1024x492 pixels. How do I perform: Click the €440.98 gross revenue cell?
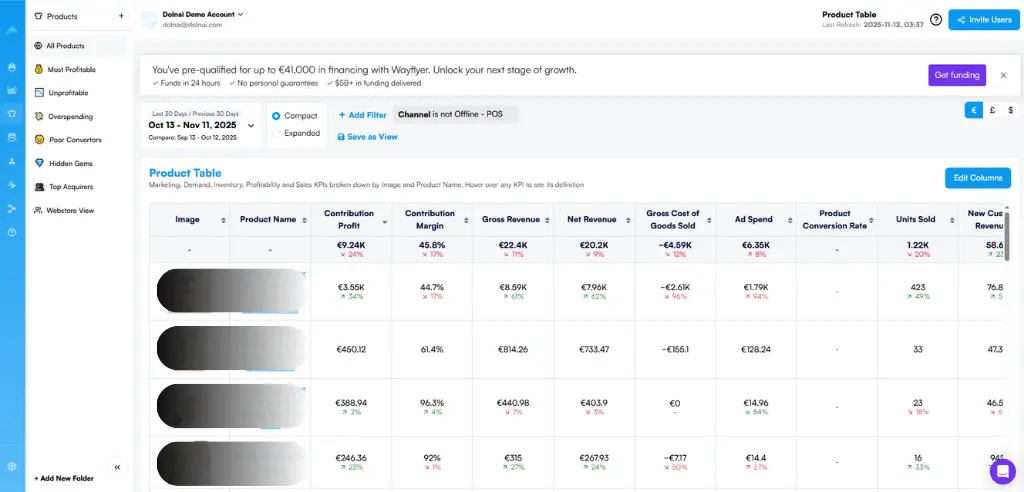point(513,407)
